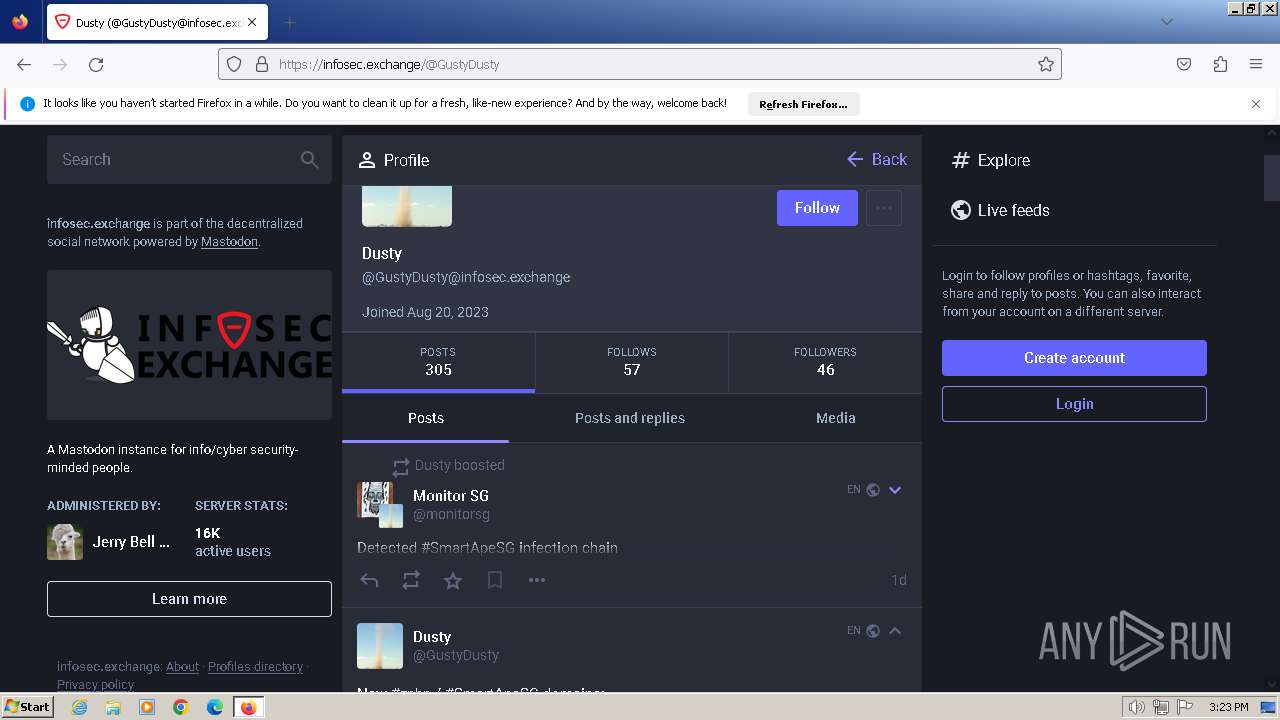
Task: Click the Refresh Firefox button
Action: (x=803, y=104)
